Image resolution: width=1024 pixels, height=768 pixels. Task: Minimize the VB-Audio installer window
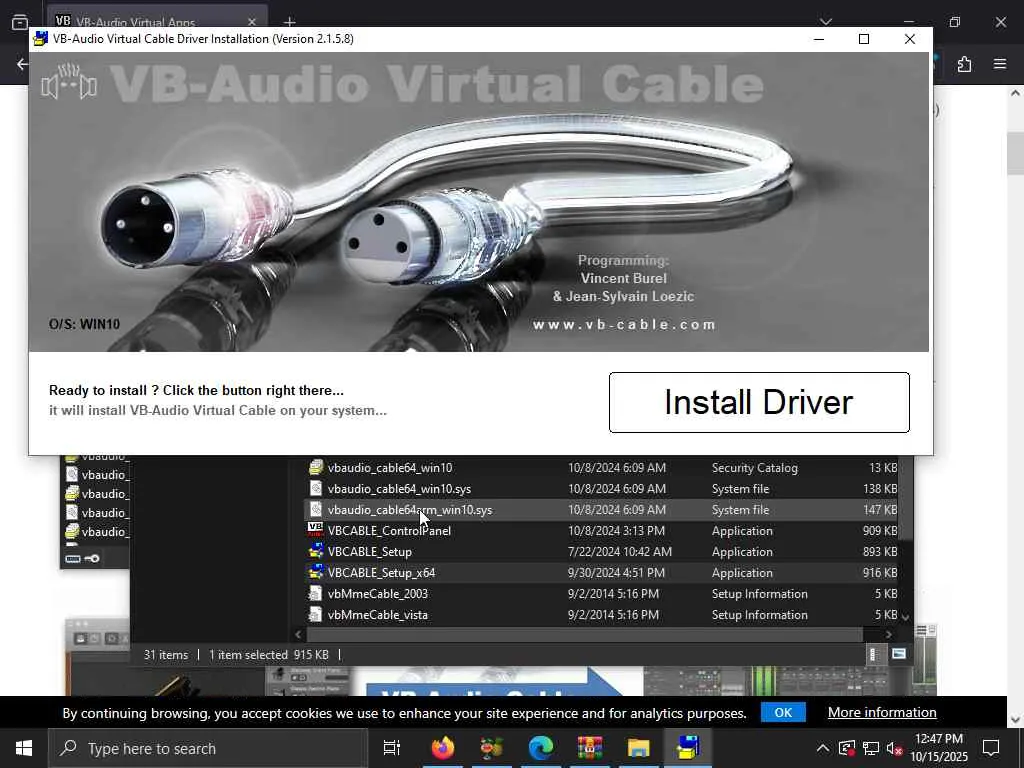[819, 39]
